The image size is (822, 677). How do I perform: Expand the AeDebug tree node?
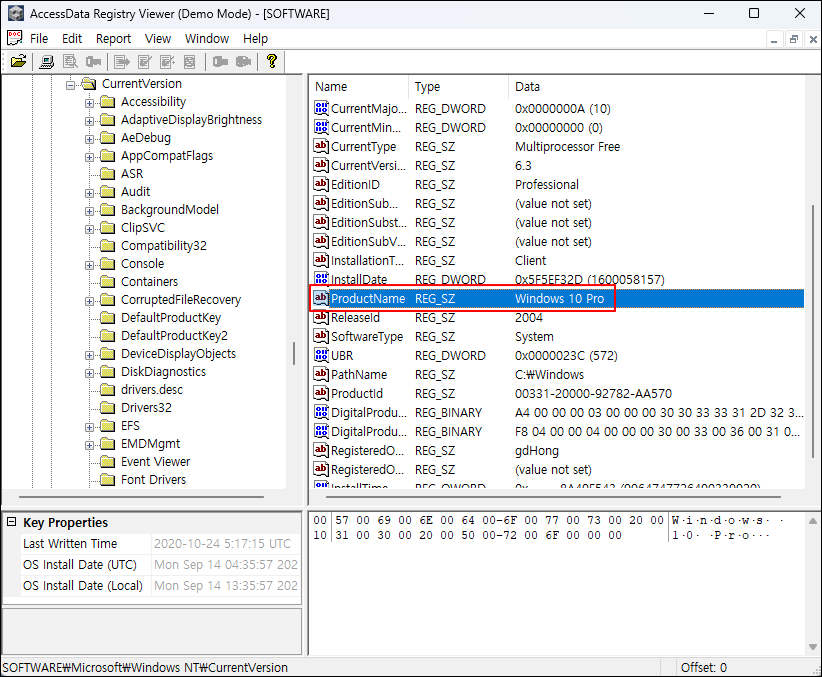[x=90, y=139]
